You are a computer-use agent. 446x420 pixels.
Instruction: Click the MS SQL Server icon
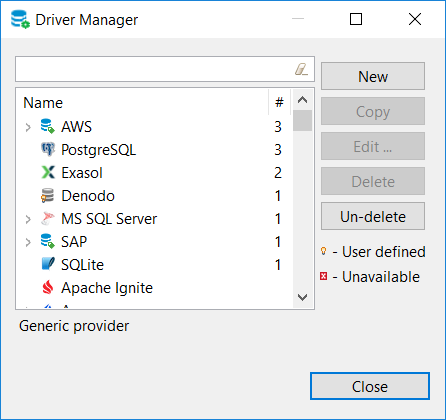click(x=48, y=218)
